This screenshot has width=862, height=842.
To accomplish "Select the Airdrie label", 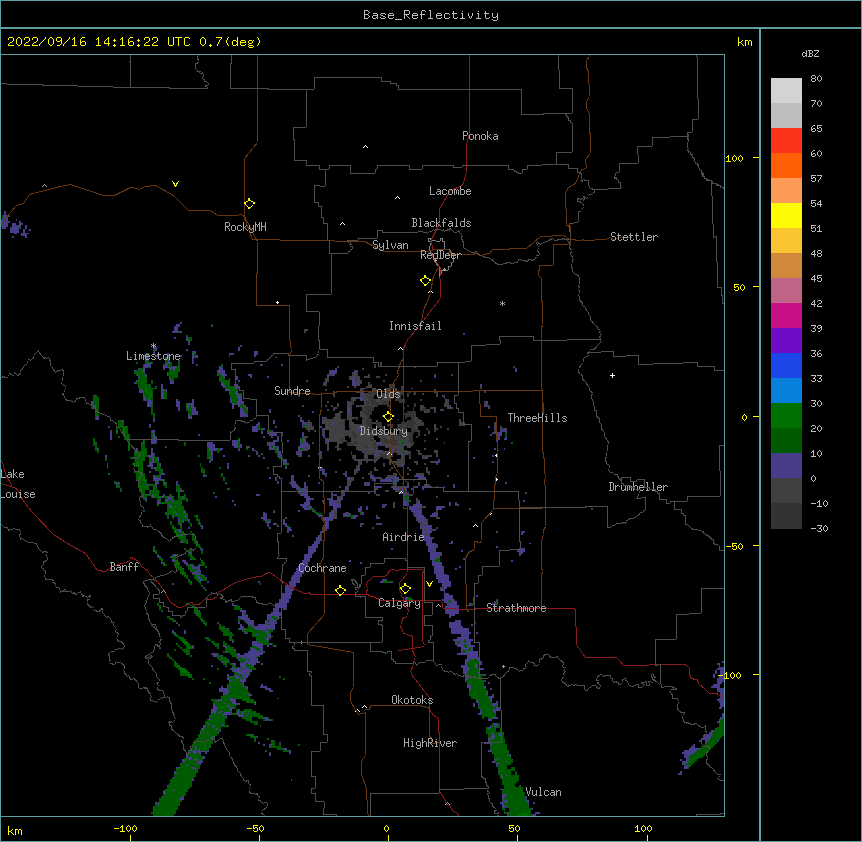I will coord(404,537).
